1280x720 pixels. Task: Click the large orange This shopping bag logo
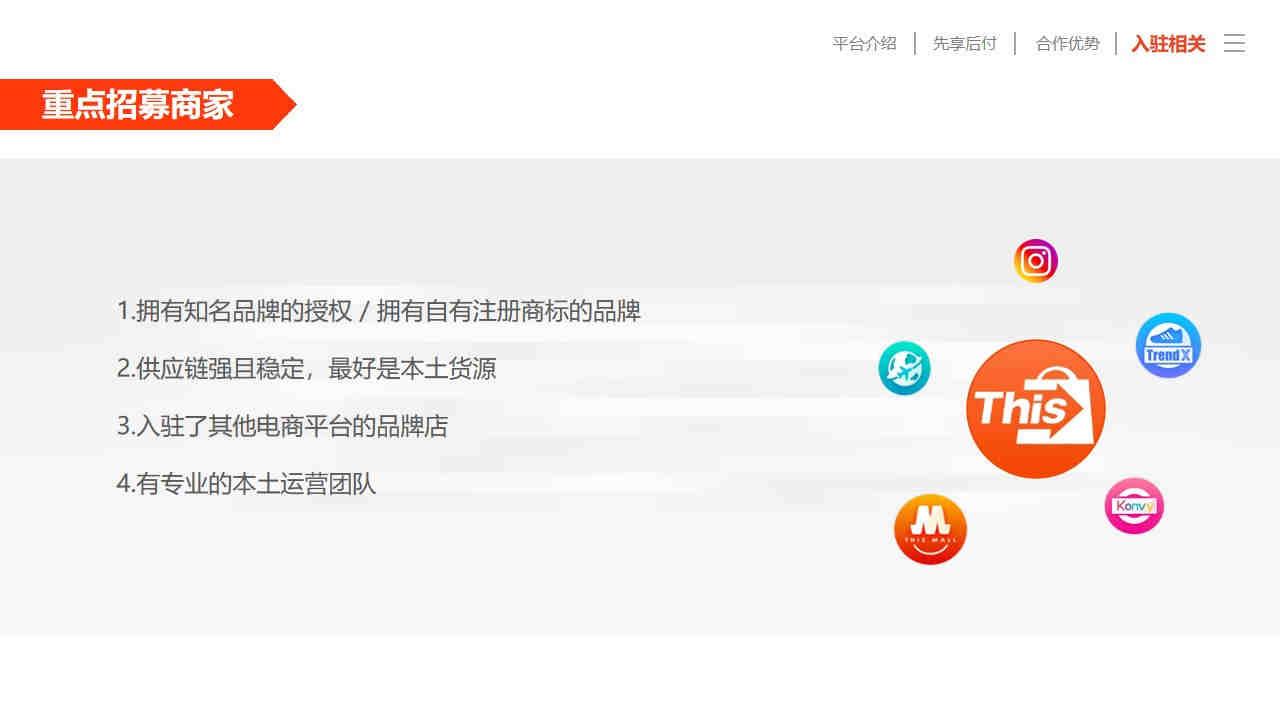1036,409
